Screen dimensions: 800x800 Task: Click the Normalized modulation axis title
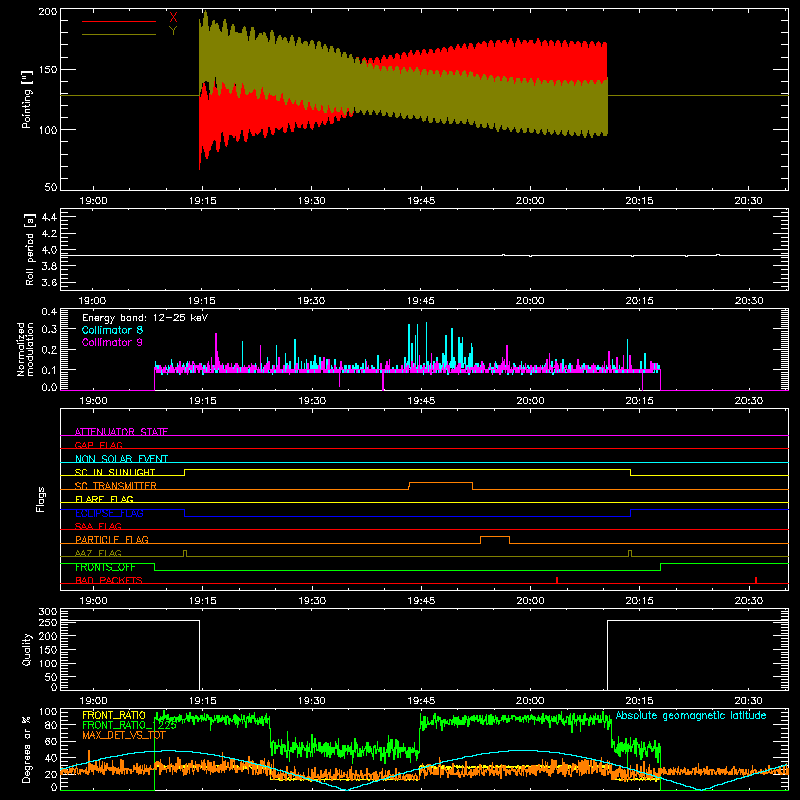click(x=26, y=349)
